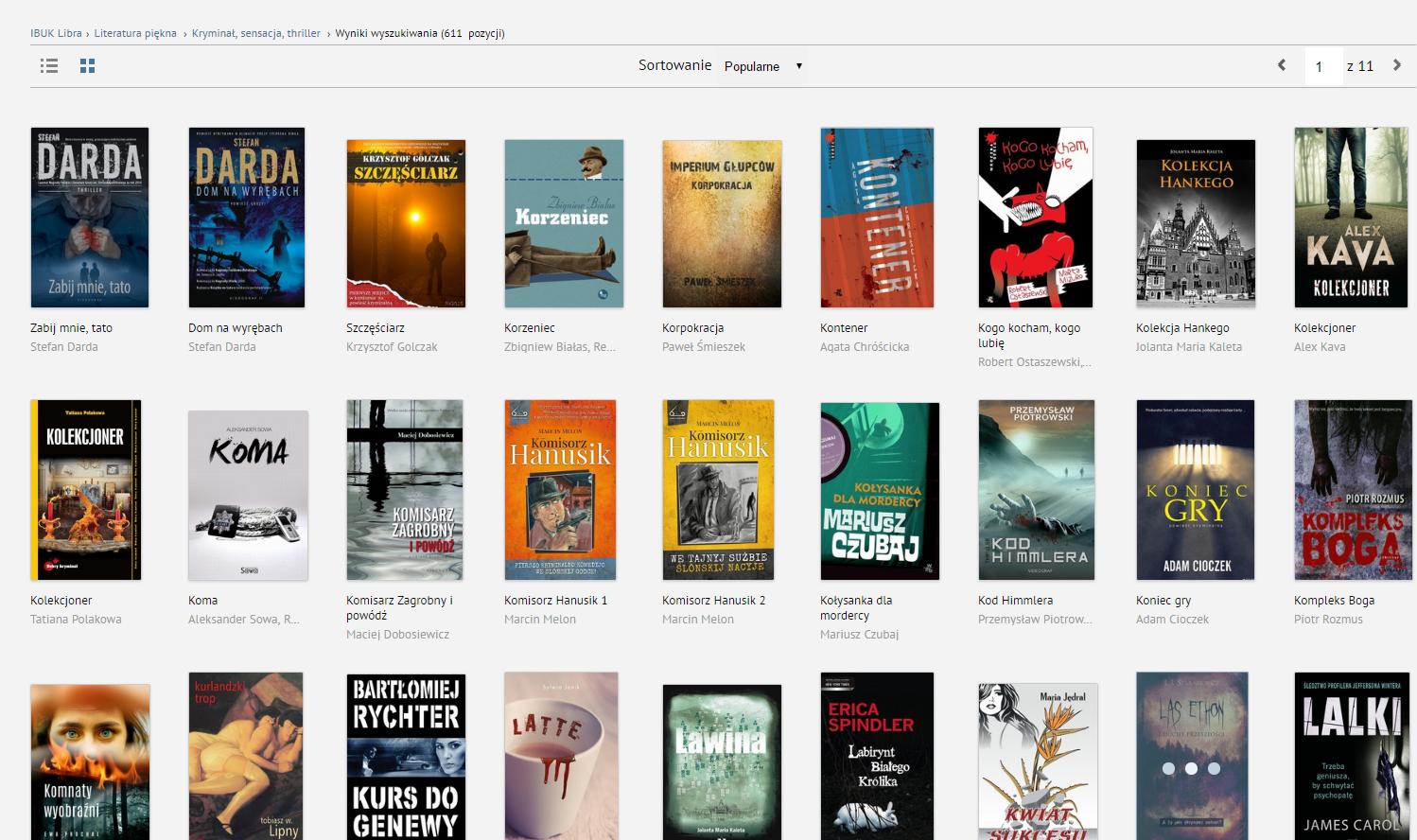Open Lalki James Carol cover

(1352, 757)
